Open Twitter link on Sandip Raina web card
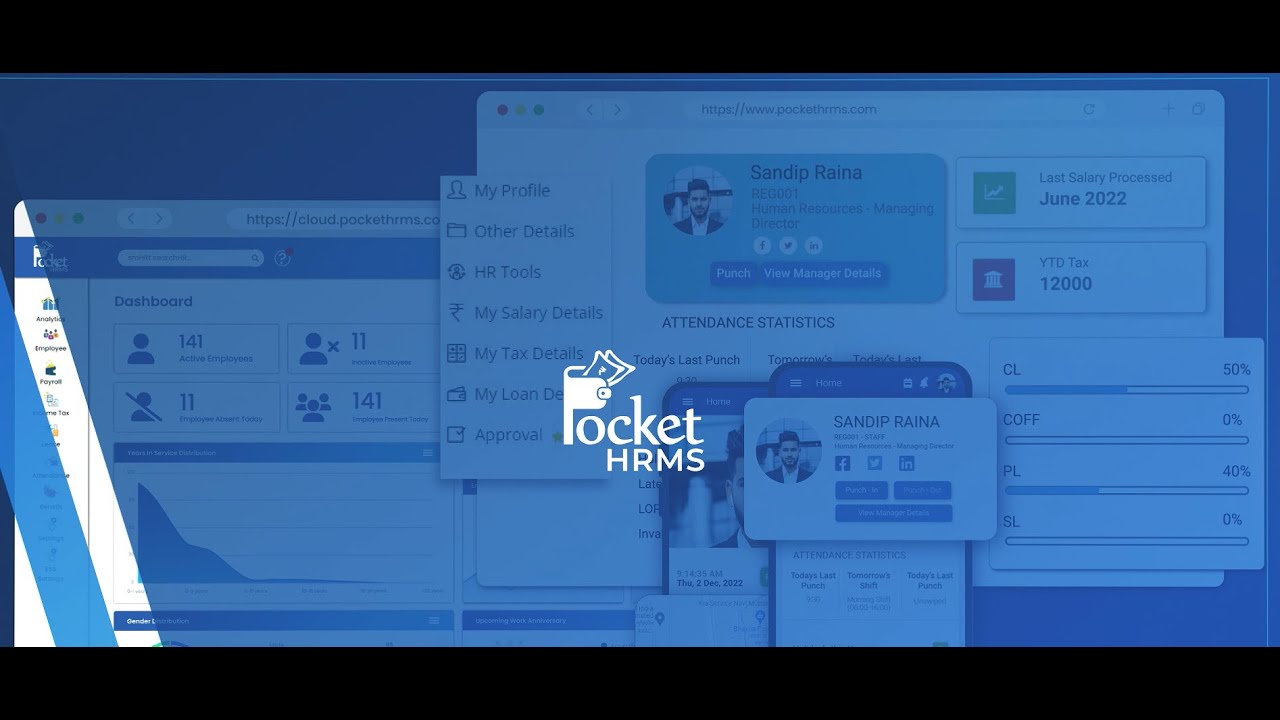This screenshot has width=1280, height=720. 788,245
